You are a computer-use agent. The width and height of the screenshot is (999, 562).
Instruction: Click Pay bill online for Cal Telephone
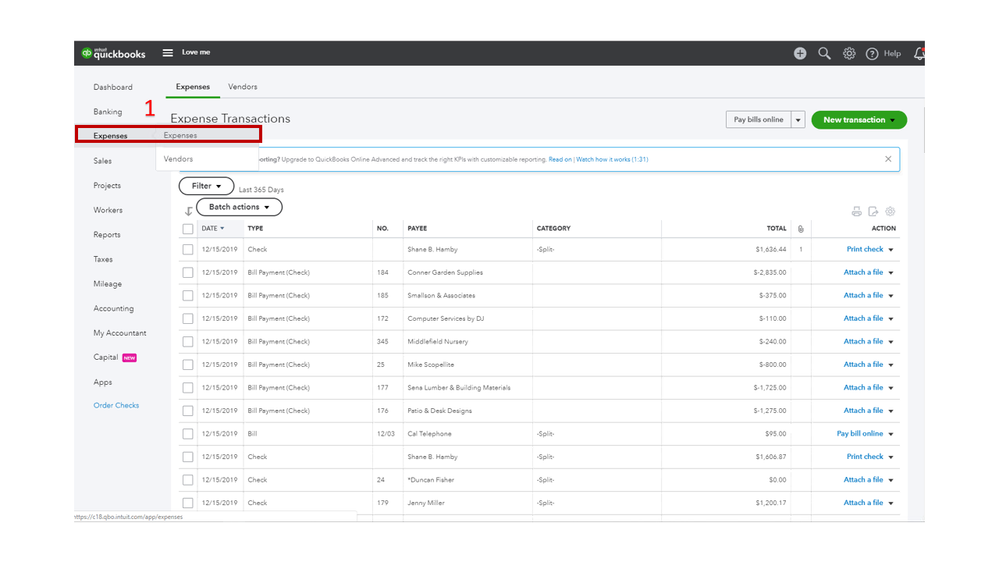pyautogui.click(x=859, y=433)
